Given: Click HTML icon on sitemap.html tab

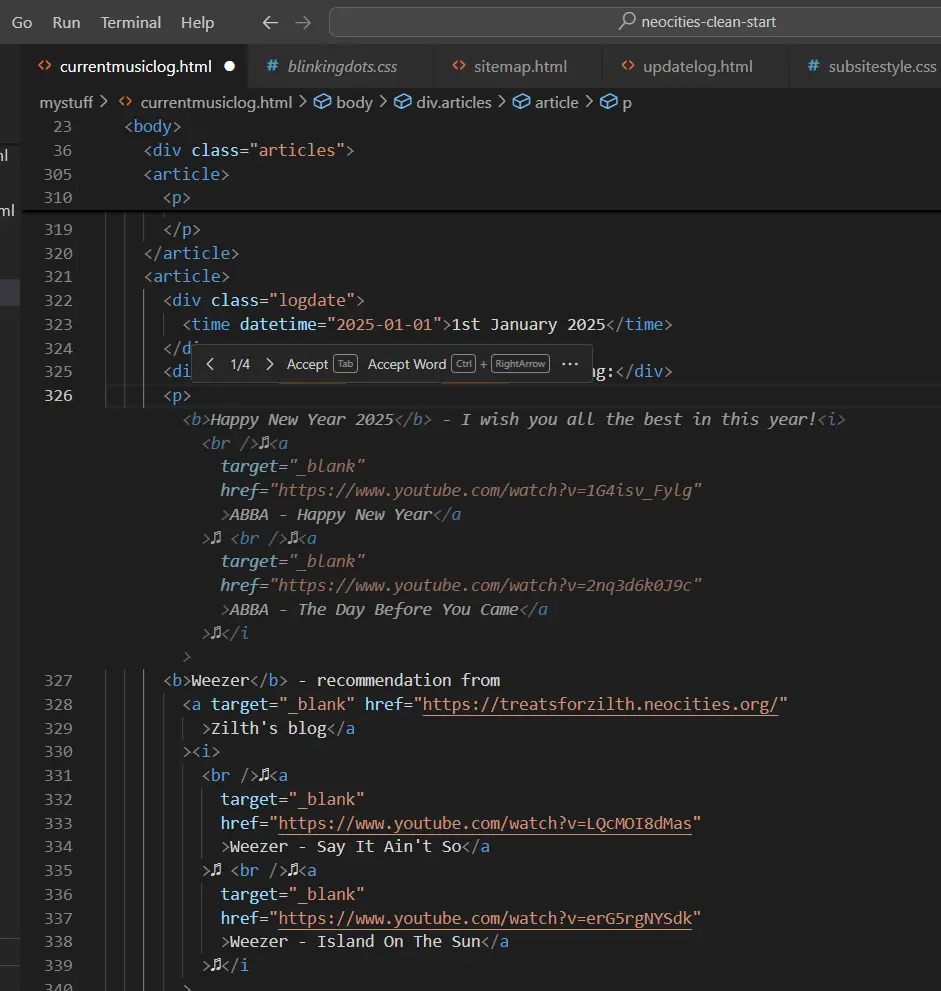Looking at the screenshot, I should tap(459, 66).
